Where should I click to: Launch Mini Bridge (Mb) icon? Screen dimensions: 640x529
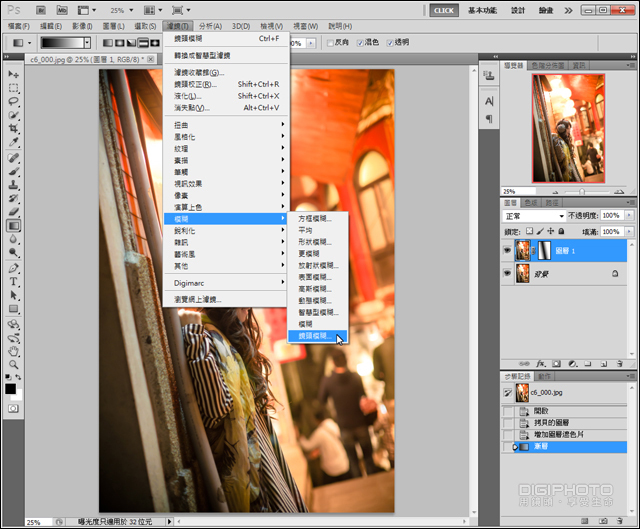62,10
